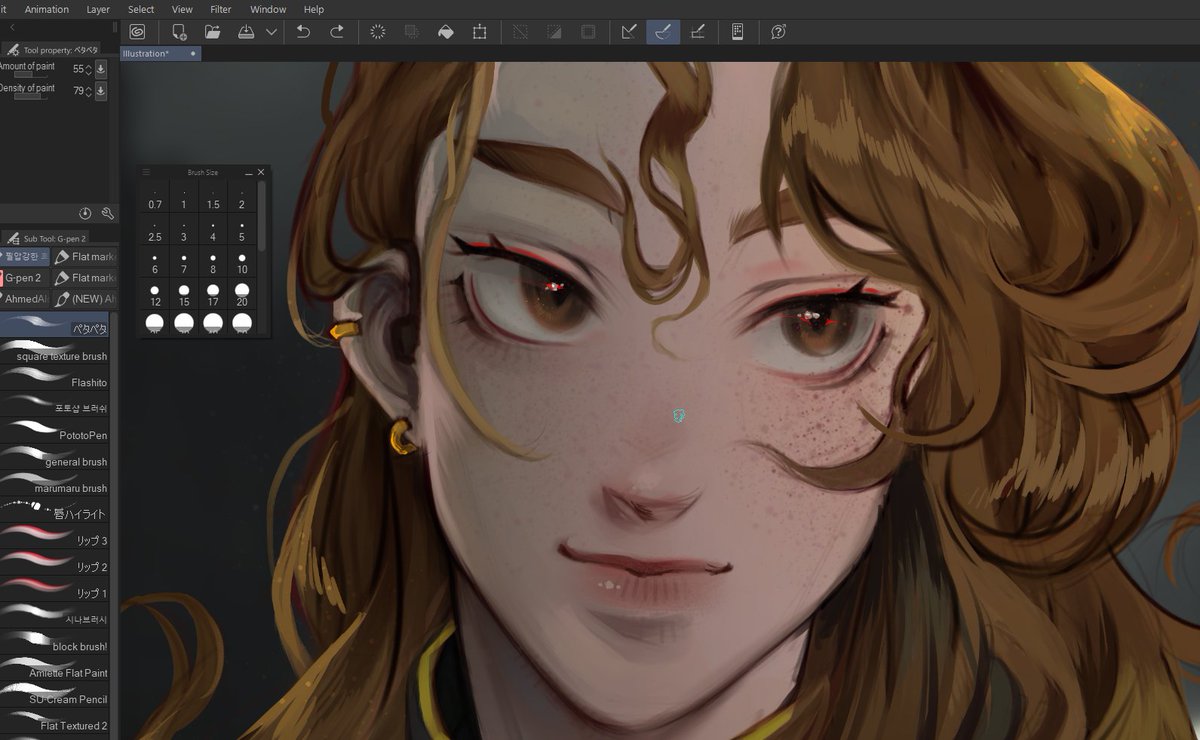Choose the ペタペタ brush

click(x=55, y=325)
